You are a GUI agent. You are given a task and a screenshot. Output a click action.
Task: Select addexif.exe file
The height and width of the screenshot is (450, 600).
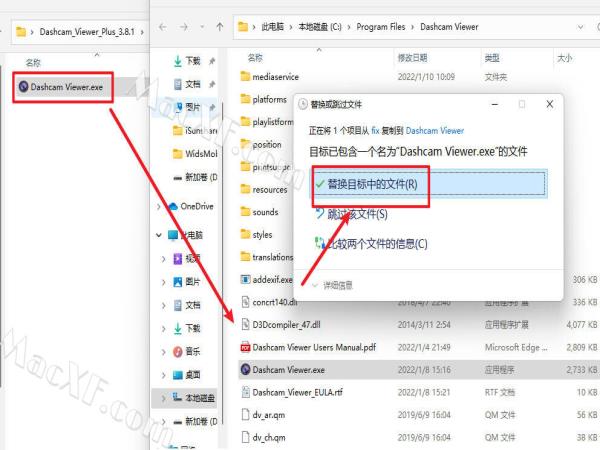point(267,280)
